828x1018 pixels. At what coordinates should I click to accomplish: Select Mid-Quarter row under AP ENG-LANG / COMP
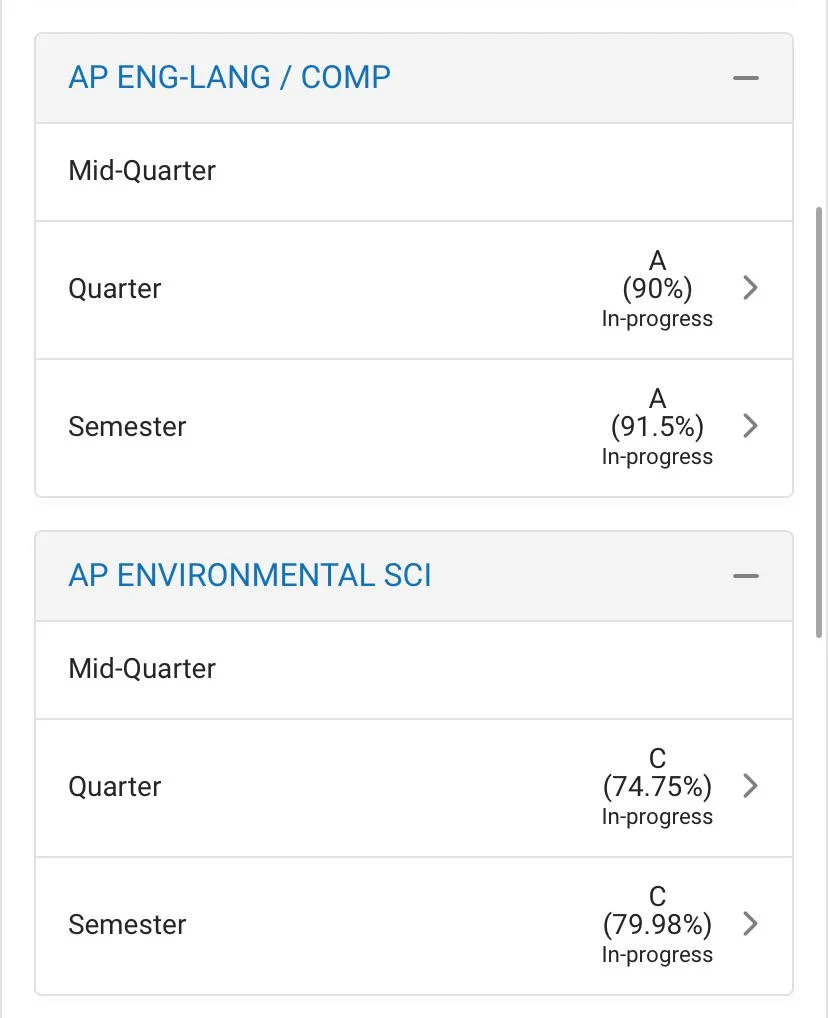click(x=142, y=171)
